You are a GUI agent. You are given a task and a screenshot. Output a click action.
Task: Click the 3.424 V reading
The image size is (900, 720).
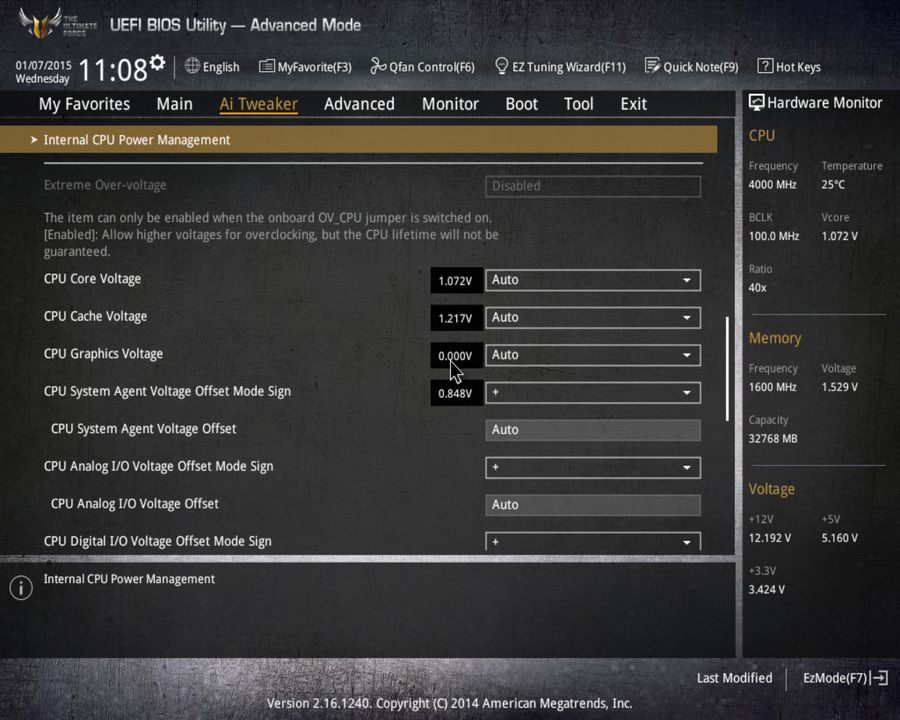(x=766, y=590)
